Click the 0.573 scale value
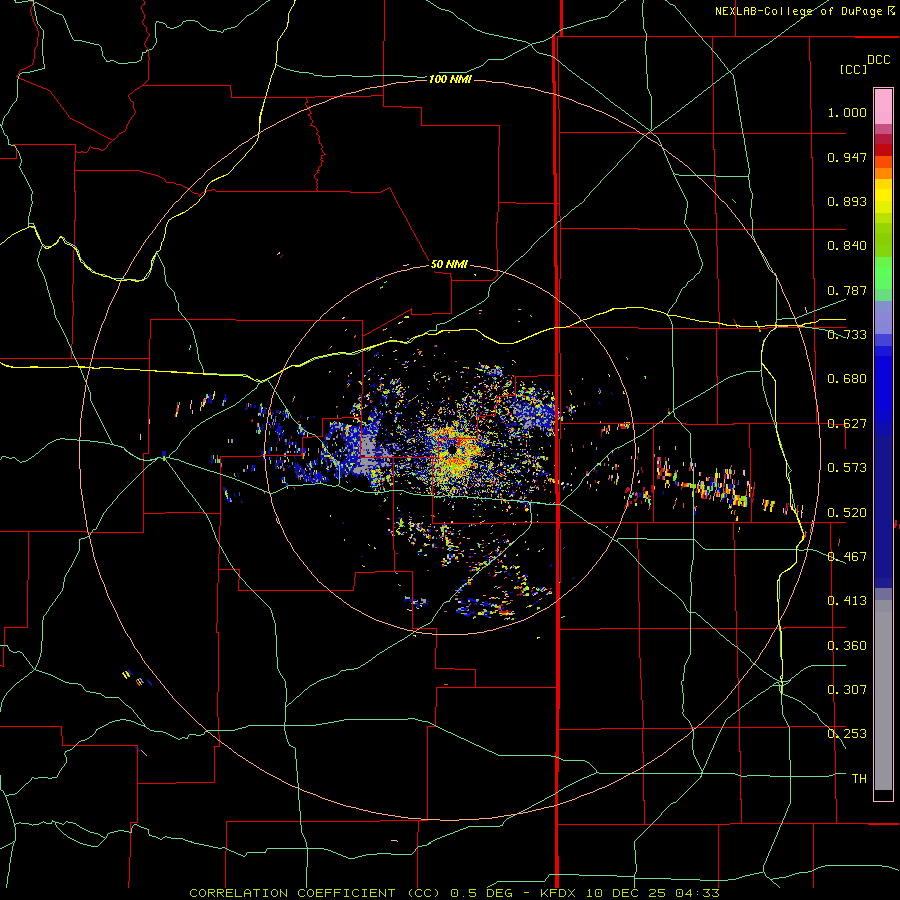The width and height of the screenshot is (900, 900). (x=847, y=468)
